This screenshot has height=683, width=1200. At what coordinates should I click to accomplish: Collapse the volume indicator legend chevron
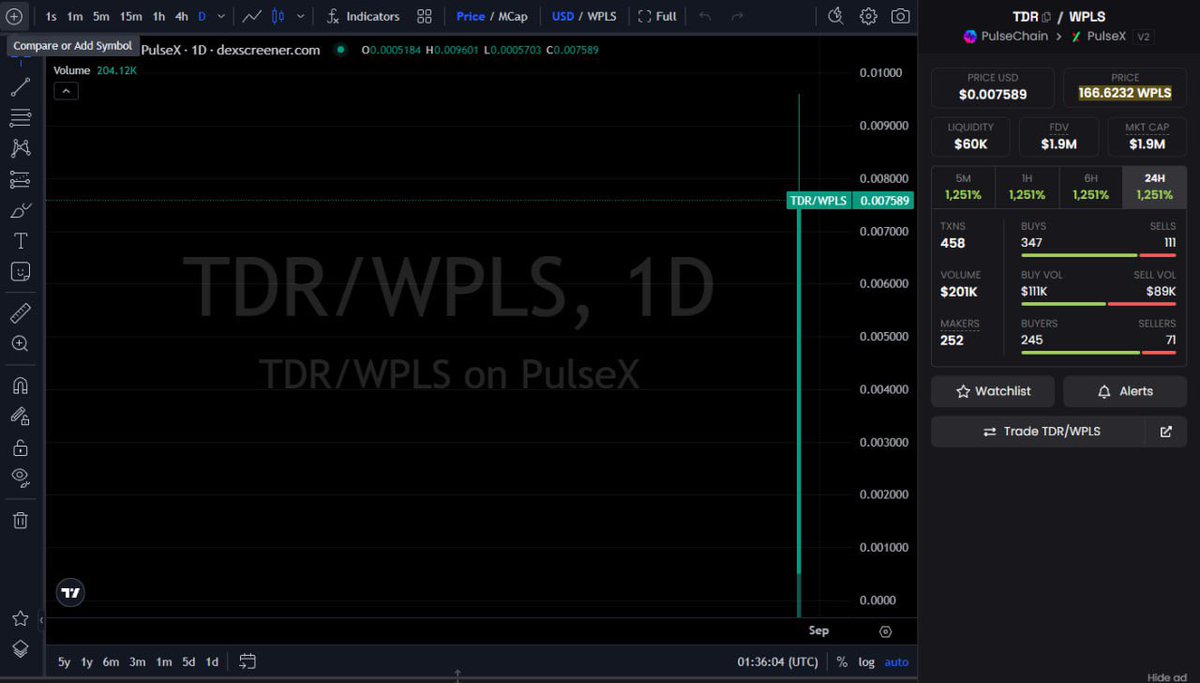tap(65, 91)
